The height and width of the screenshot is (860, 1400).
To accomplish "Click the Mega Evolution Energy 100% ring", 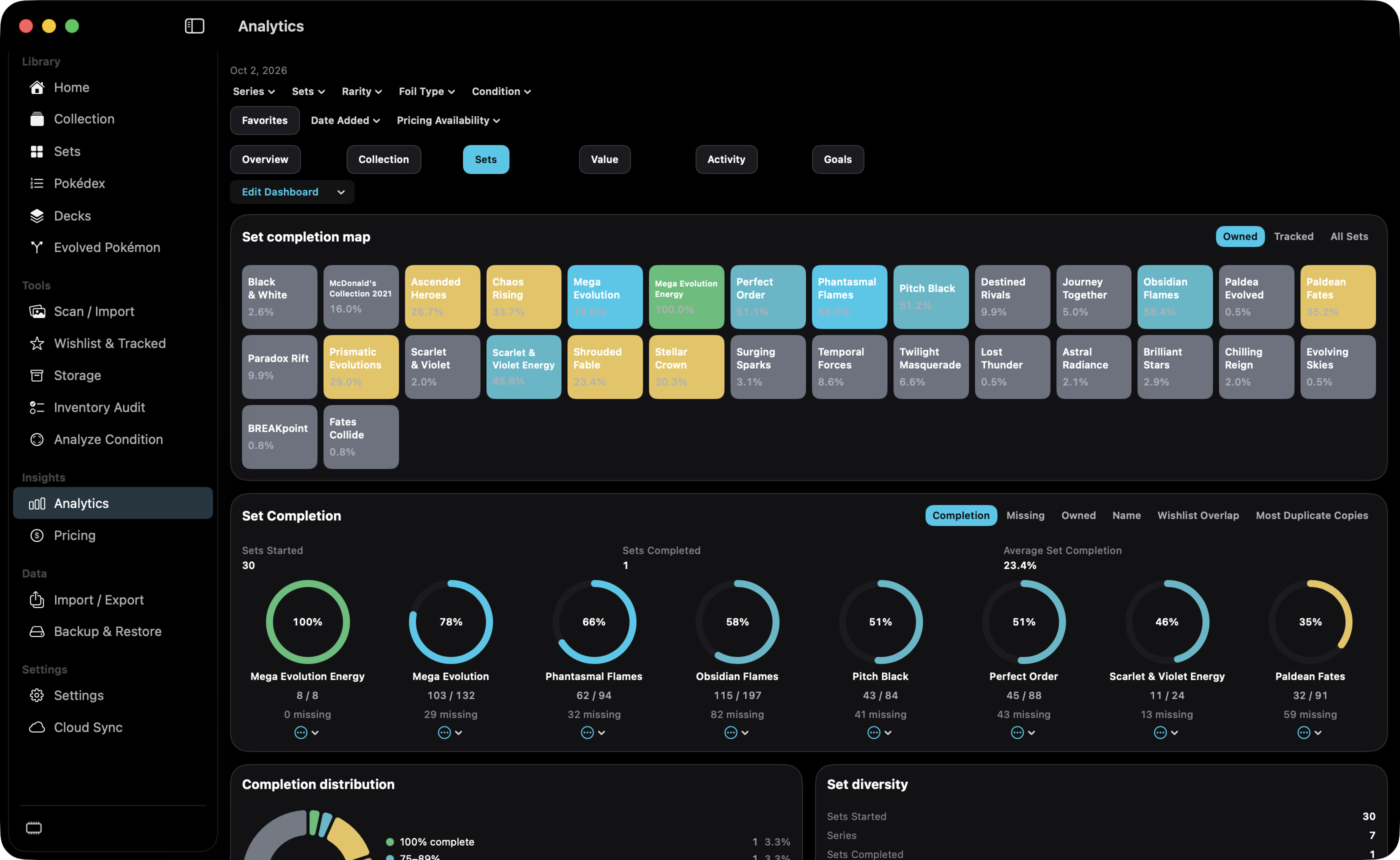I will pyautogui.click(x=307, y=621).
